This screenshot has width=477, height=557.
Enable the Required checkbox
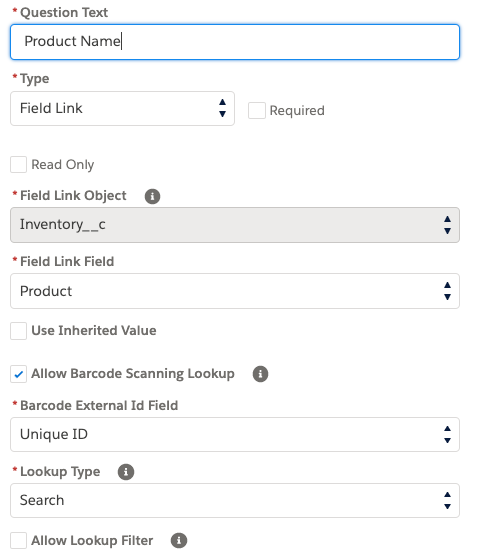[257, 110]
